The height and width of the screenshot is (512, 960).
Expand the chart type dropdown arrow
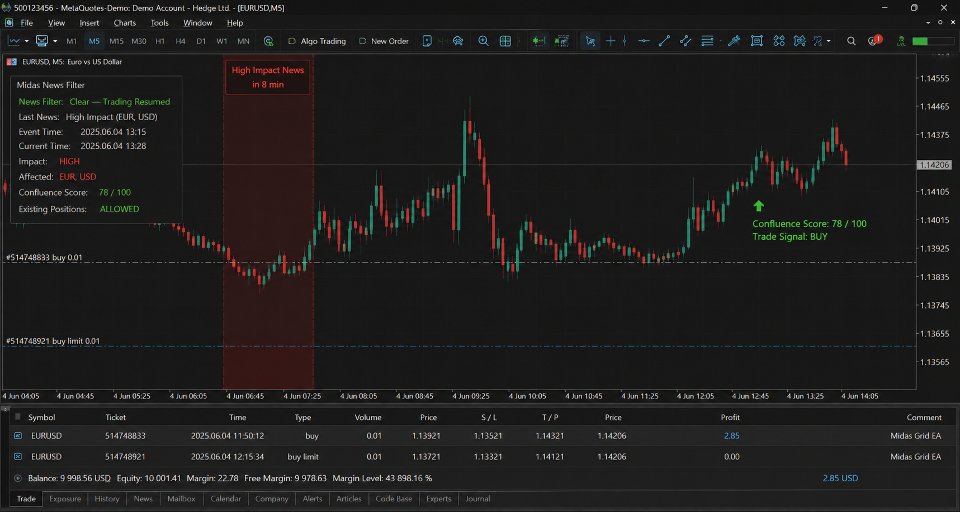[x=26, y=41]
